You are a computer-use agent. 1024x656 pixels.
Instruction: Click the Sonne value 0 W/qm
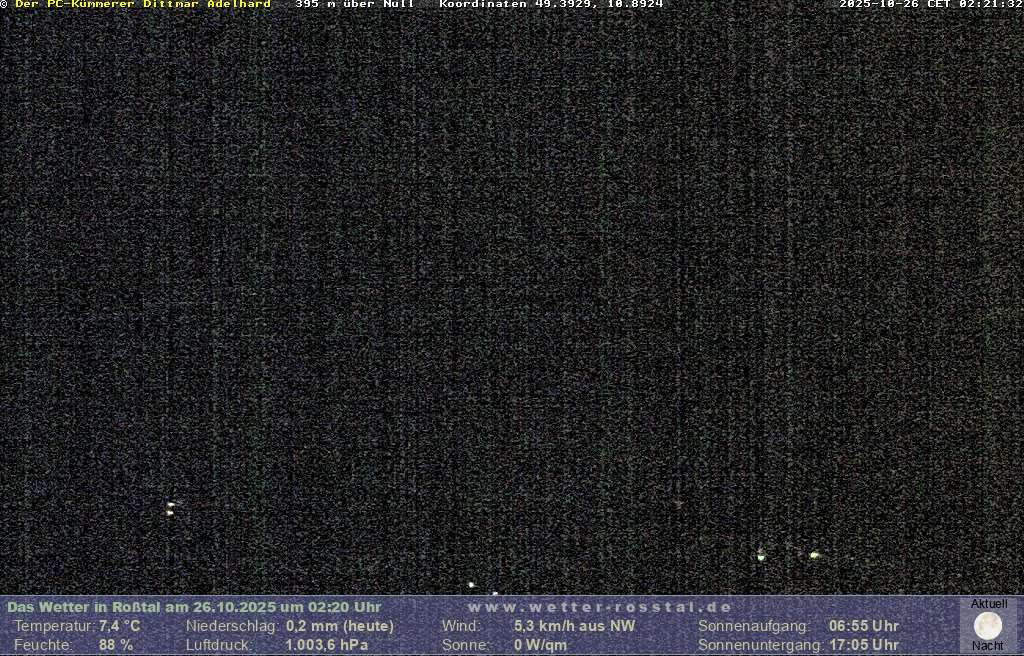tap(540, 645)
